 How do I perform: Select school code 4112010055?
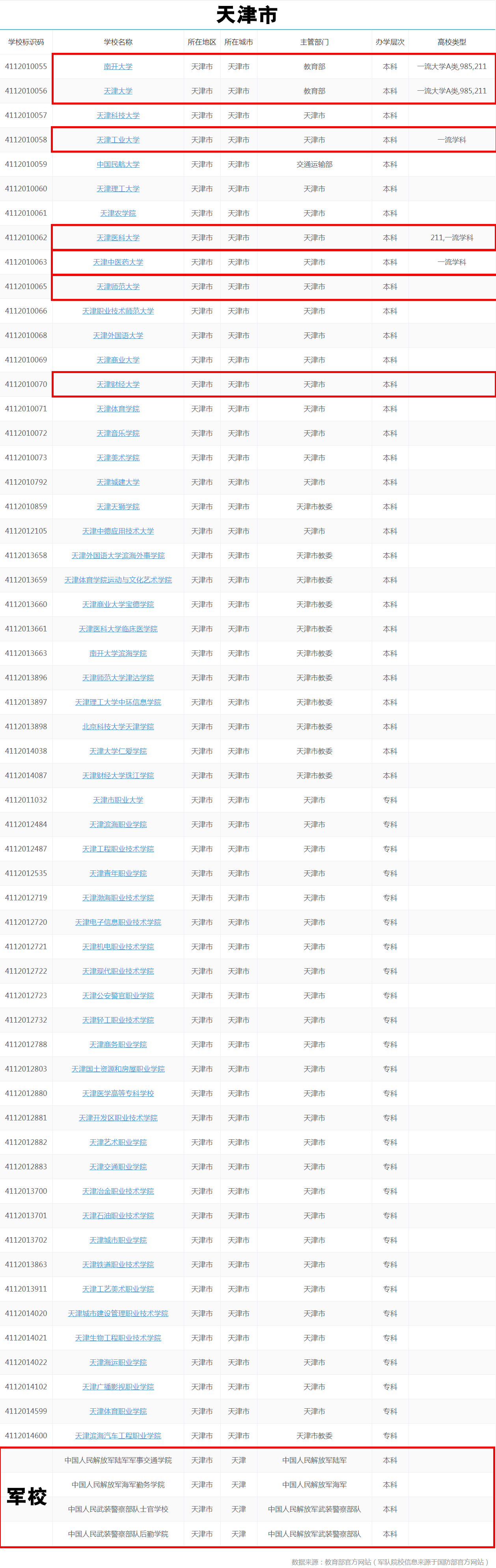point(26,66)
